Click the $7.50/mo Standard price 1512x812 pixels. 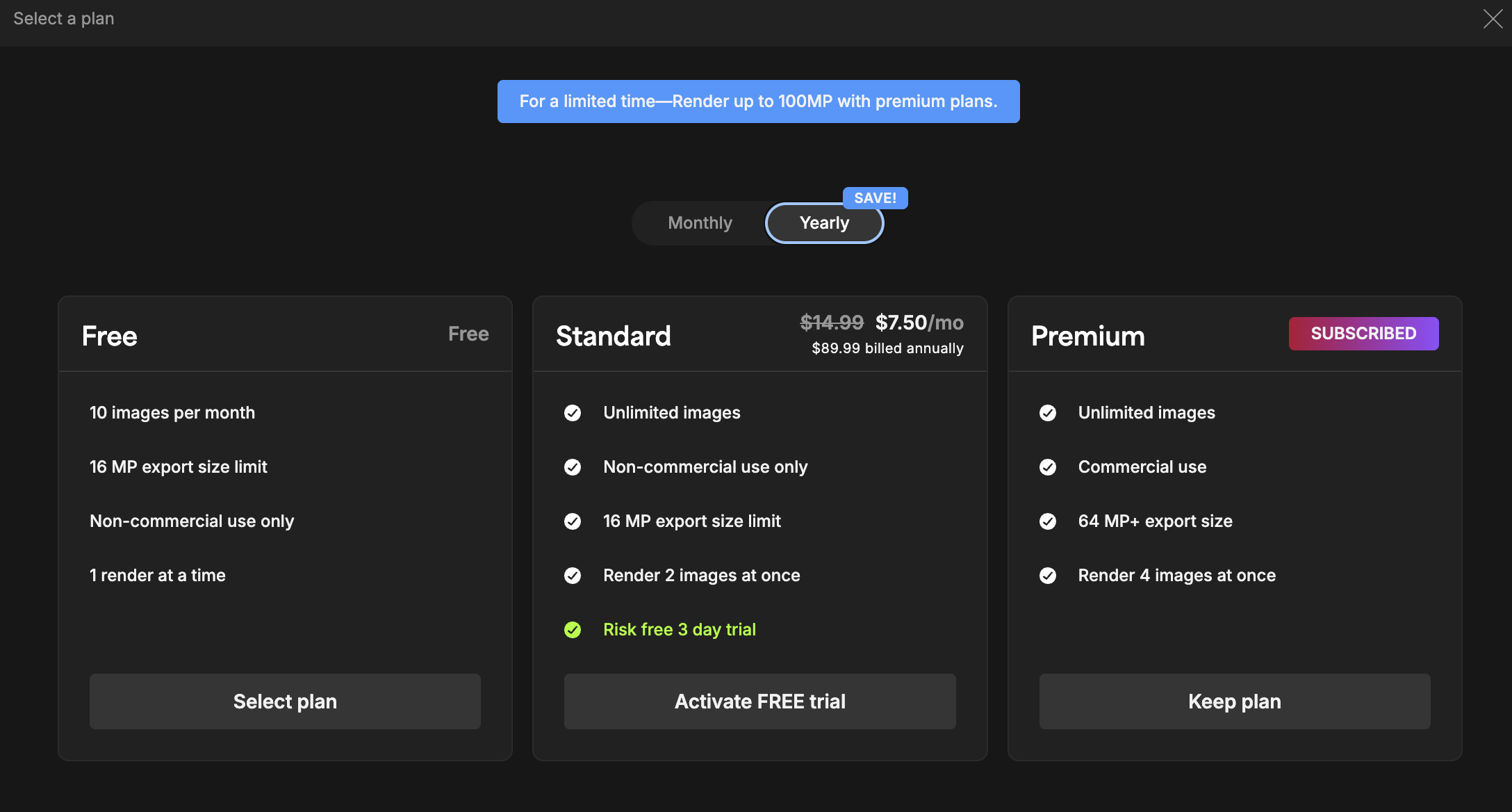tap(919, 323)
